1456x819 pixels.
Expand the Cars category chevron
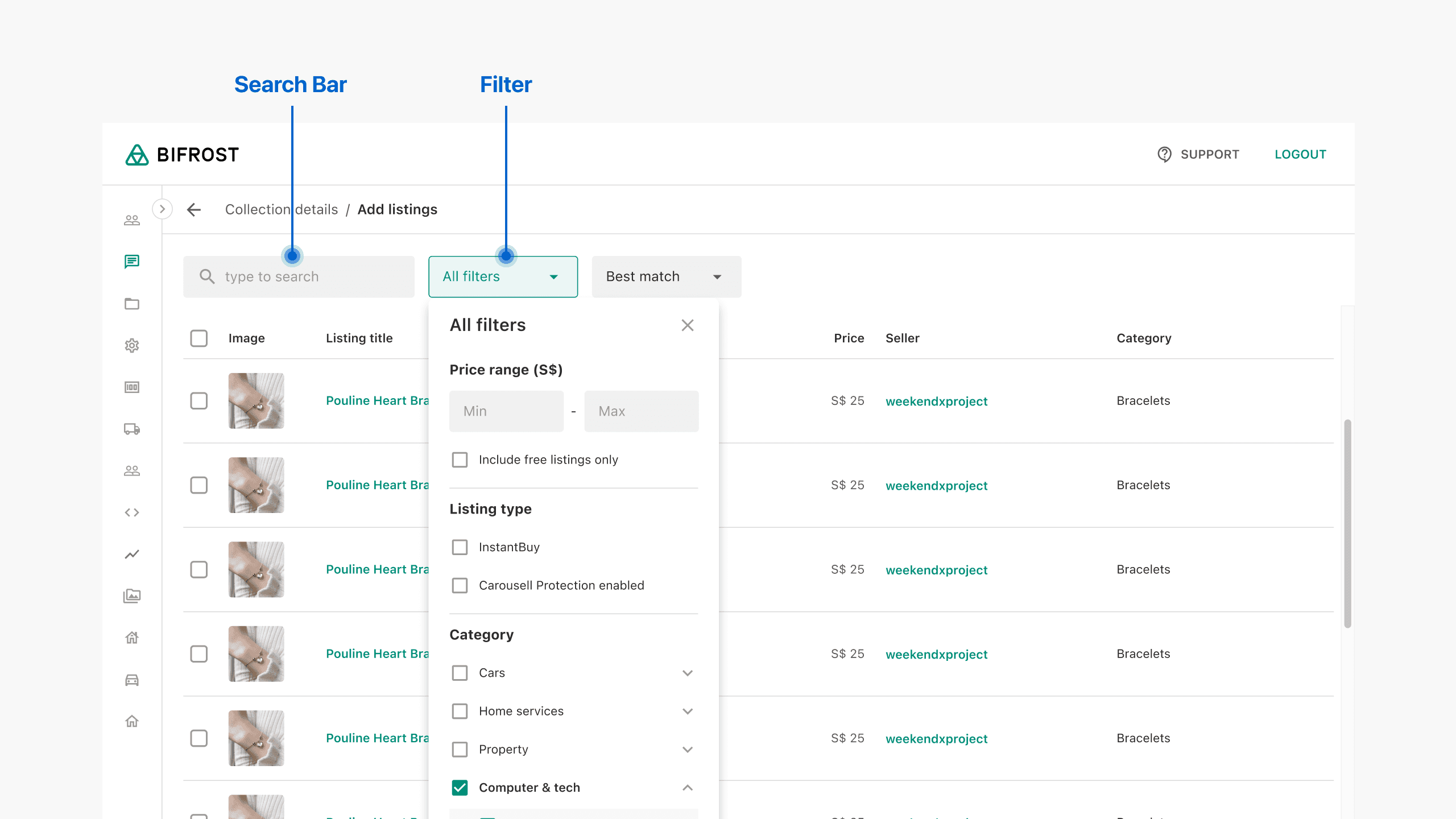click(688, 673)
